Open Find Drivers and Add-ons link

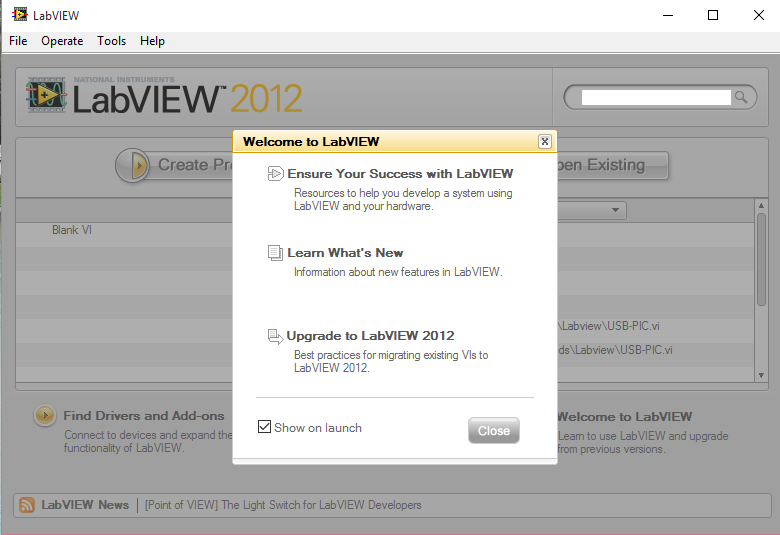[144, 416]
